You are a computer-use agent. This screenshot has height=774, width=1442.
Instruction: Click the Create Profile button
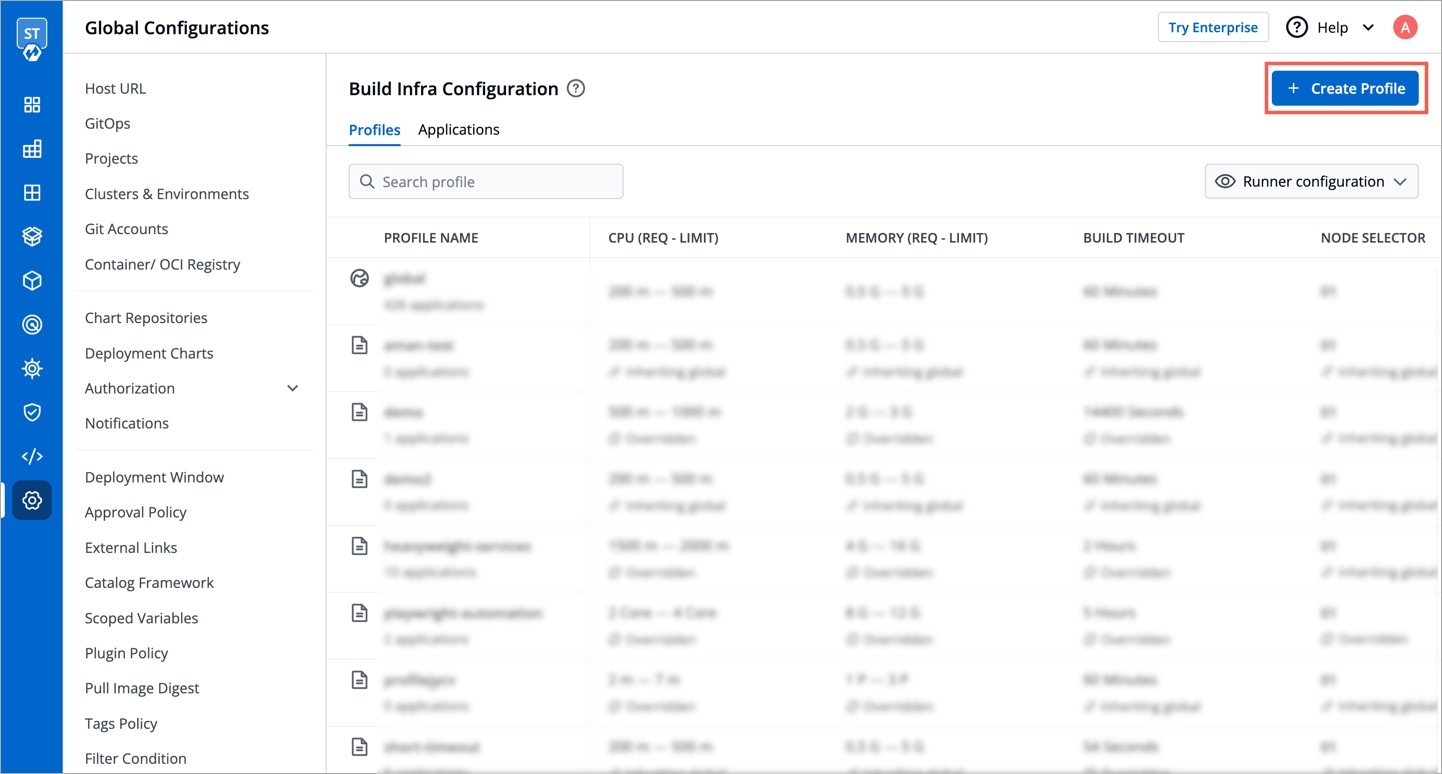pos(1345,88)
